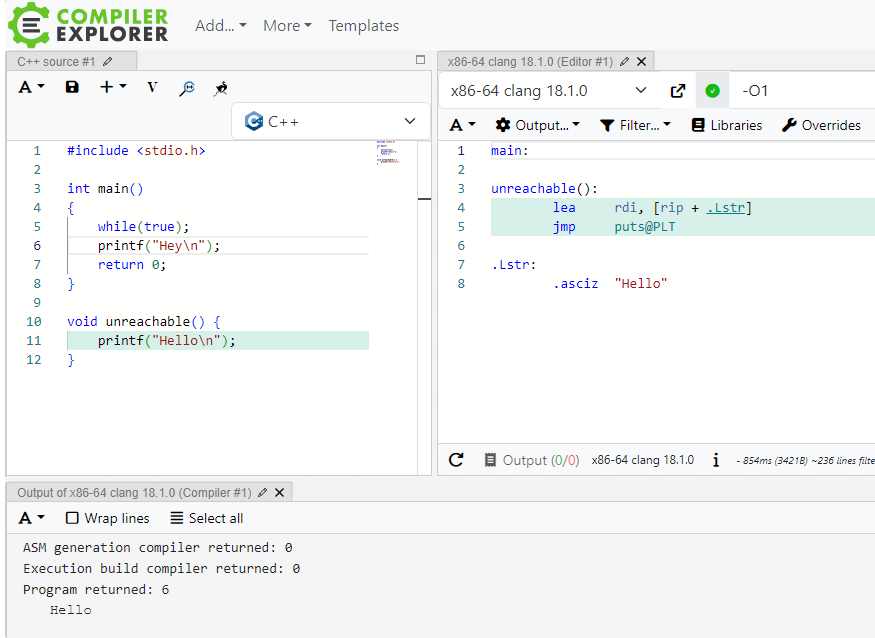Expand the x86-64 clang 18.1.0 compiler selector
The height and width of the screenshot is (638, 875).
pos(548,91)
